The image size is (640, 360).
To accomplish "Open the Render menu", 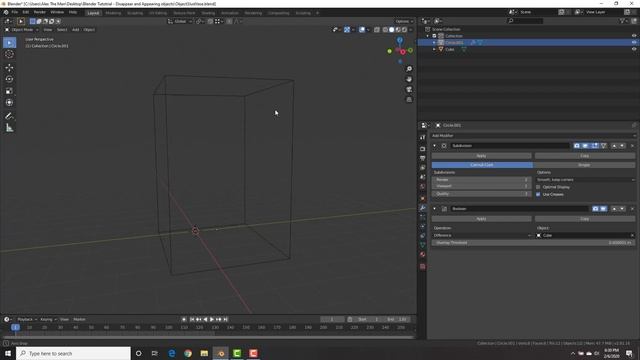I will pos(40,12).
